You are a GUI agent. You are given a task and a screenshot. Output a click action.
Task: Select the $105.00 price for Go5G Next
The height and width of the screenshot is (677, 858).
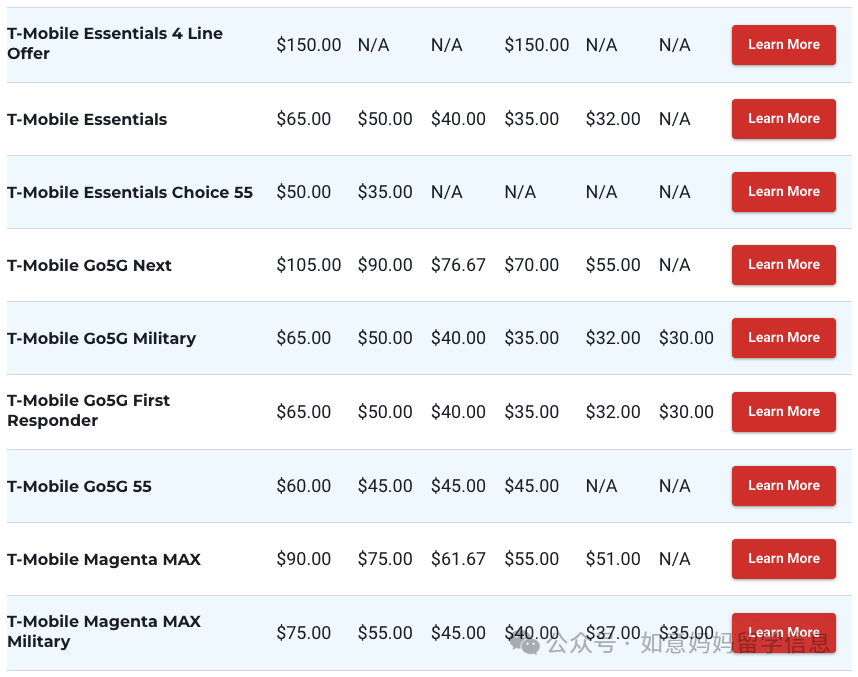pyautogui.click(x=309, y=265)
